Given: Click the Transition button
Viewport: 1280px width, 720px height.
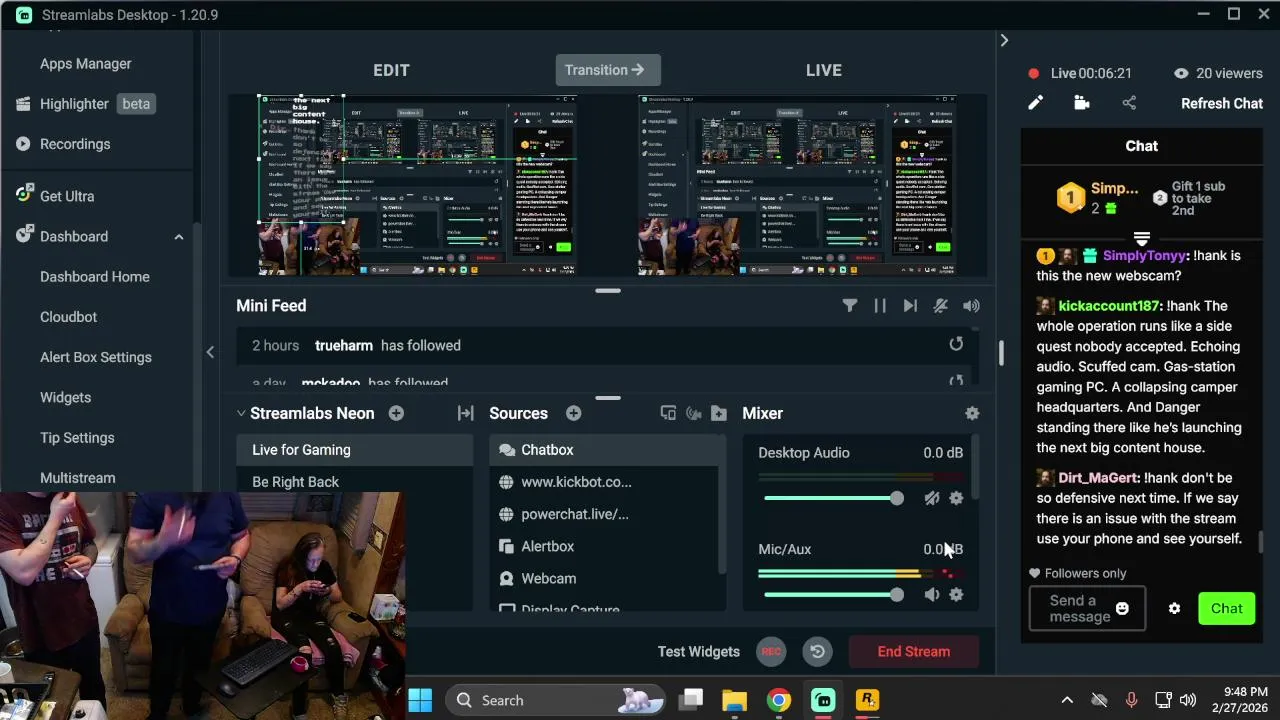Looking at the screenshot, I should click(608, 70).
